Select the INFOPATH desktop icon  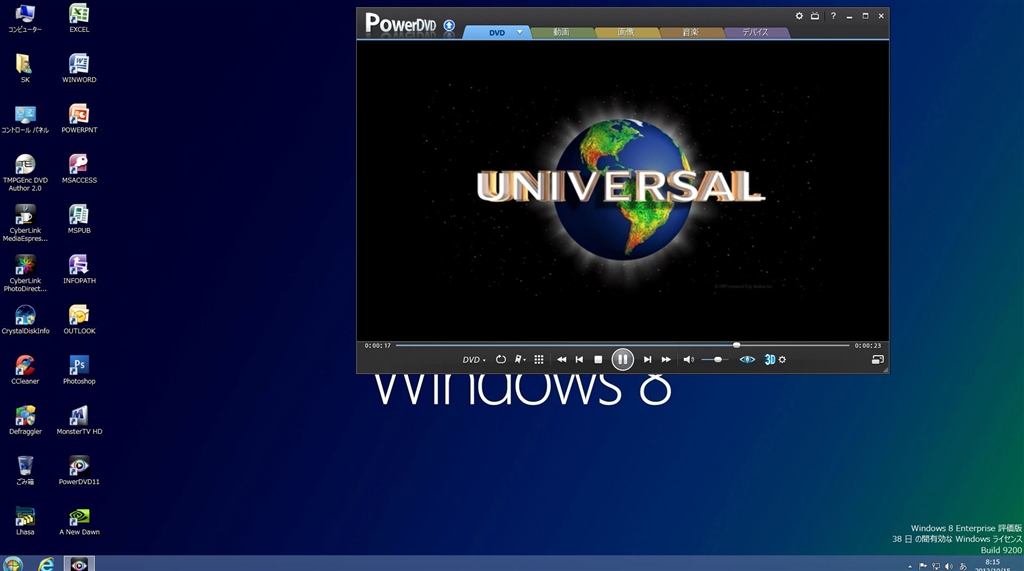[x=79, y=270]
